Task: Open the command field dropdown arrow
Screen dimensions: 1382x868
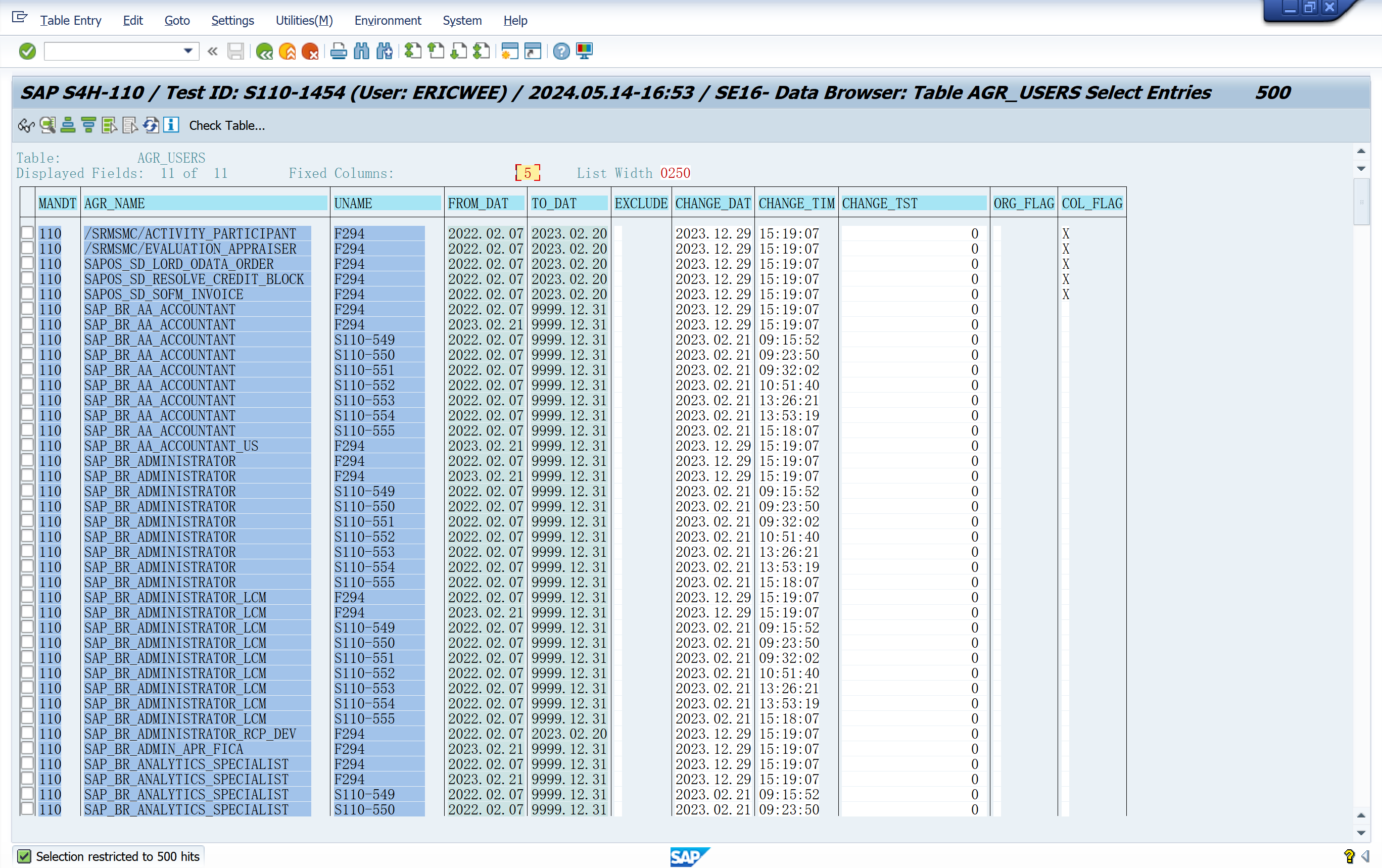Action: tap(187, 52)
